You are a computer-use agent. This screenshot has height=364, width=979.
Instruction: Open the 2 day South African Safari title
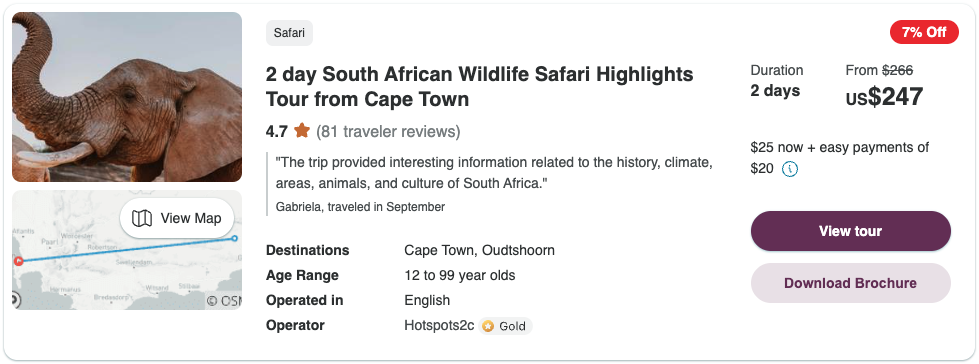point(480,87)
